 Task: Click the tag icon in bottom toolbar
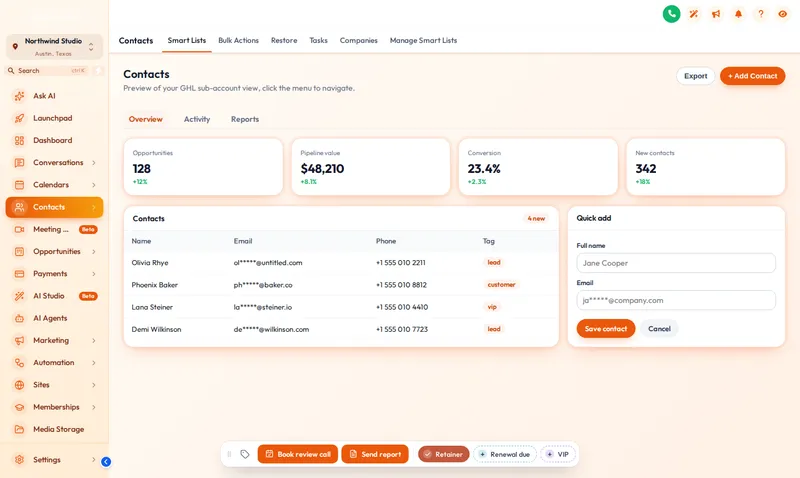point(245,454)
